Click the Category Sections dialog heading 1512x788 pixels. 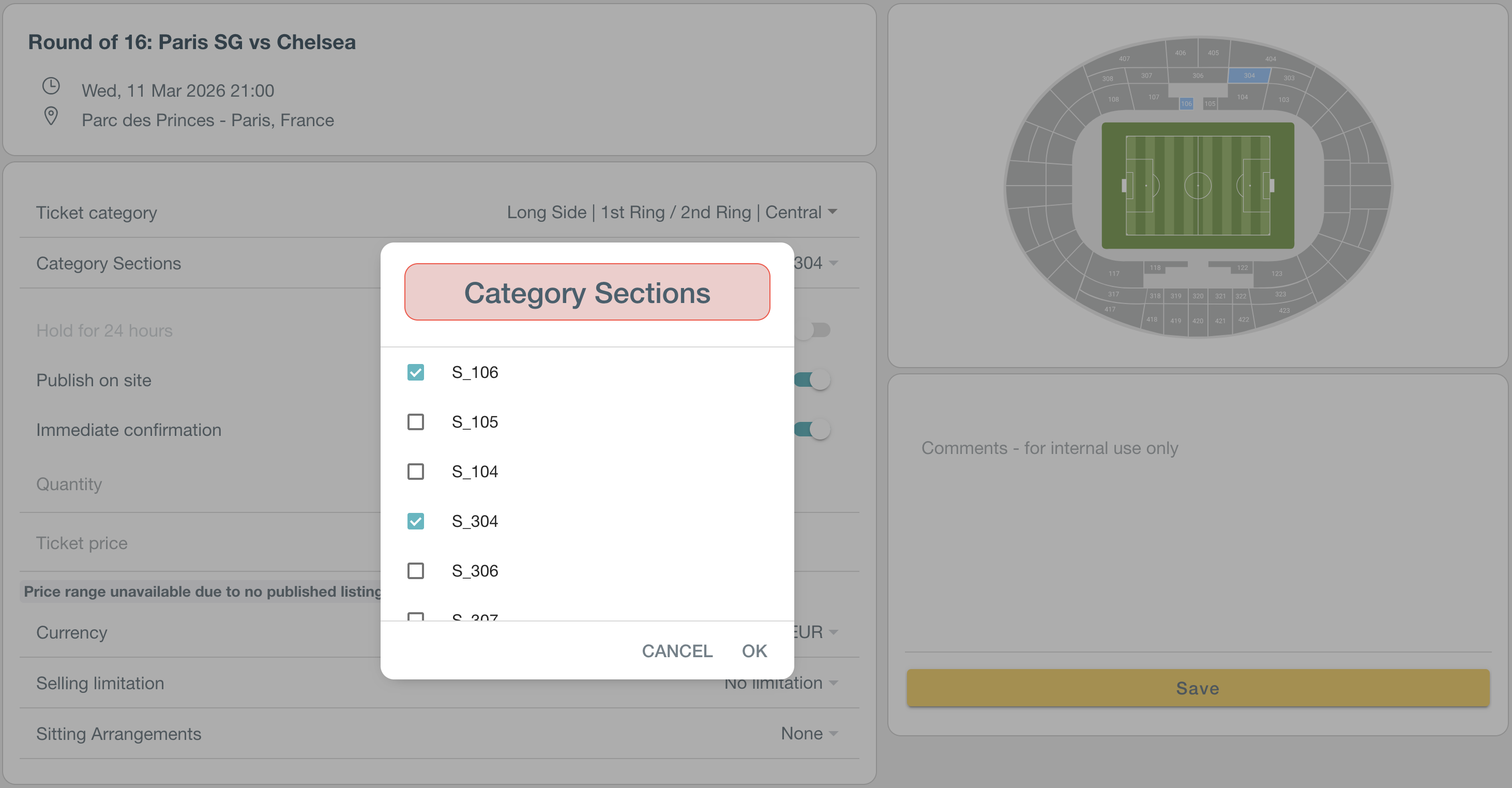pyautogui.click(x=587, y=292)
